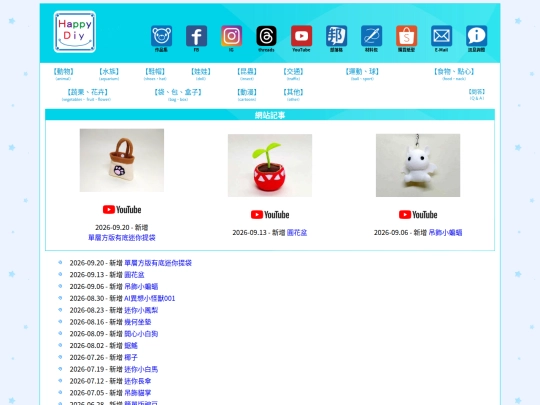Open the 2026-08.09 開心小白狗 link
The image size is (540, 405).
click(x=141, y=334)
